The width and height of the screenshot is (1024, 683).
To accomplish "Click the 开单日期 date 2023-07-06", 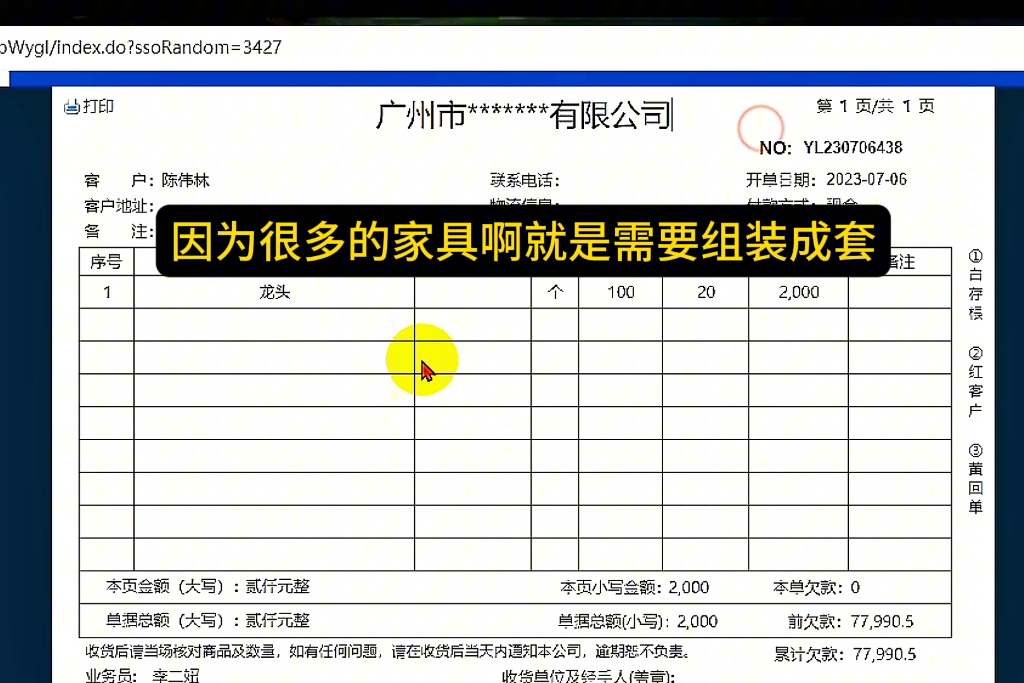I will 864,181.
